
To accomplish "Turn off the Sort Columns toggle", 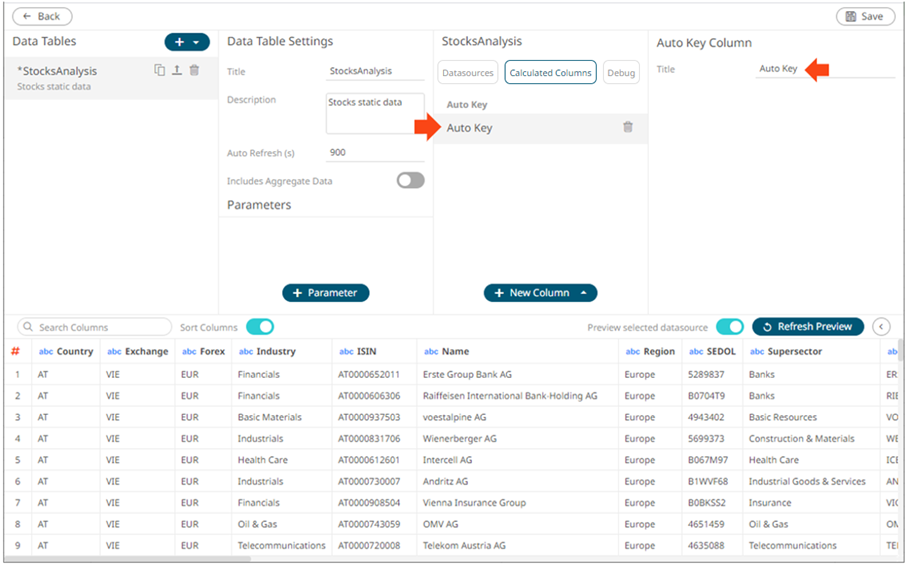I will (x=260, y=327).
